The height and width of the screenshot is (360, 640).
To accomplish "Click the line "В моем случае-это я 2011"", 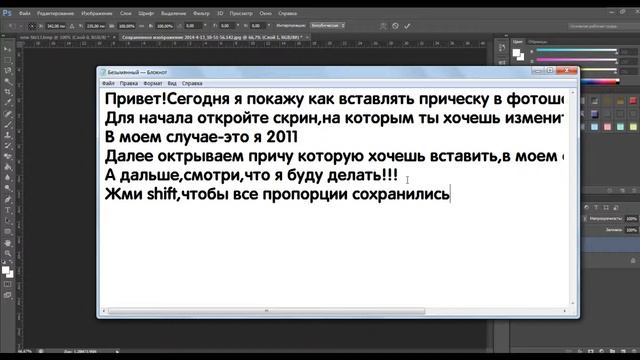I will 201,137.
